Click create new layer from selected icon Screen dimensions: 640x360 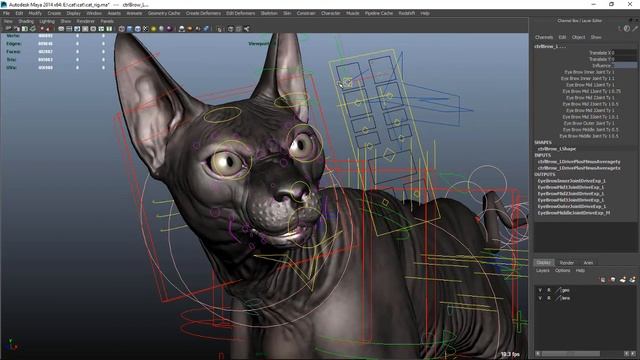(632, 280)
